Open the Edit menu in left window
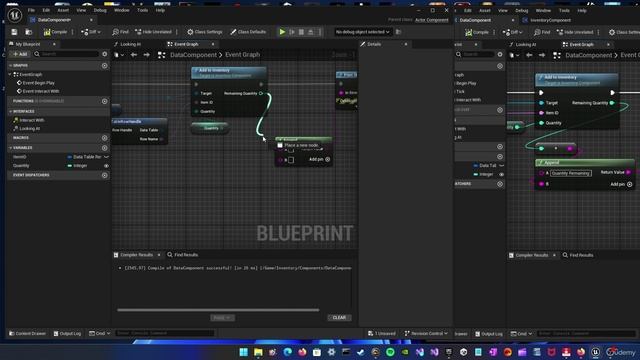Screen dimensions: 640x360 coord(46,10)
